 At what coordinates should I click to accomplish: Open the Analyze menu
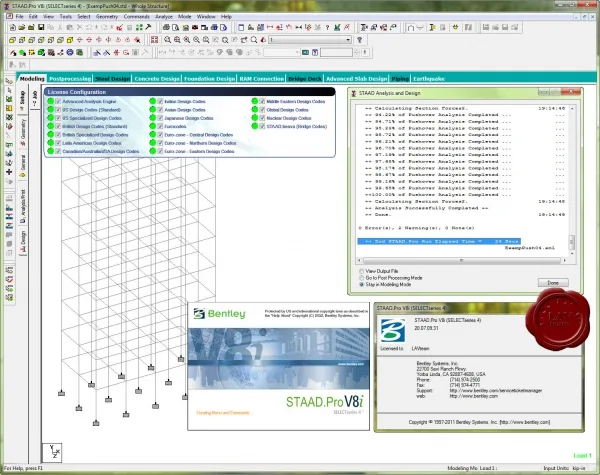coord(164,17)
